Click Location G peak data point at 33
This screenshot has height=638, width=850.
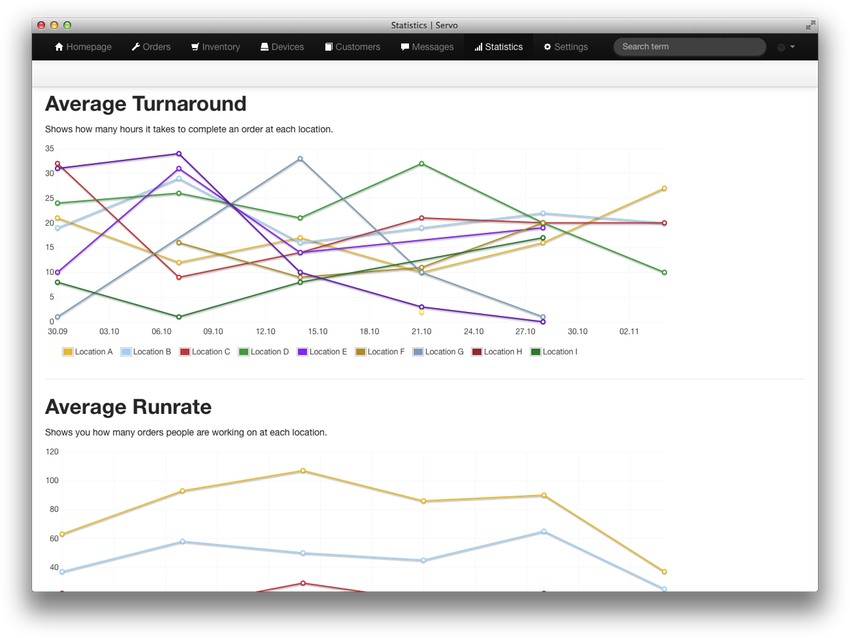point(300,159)
